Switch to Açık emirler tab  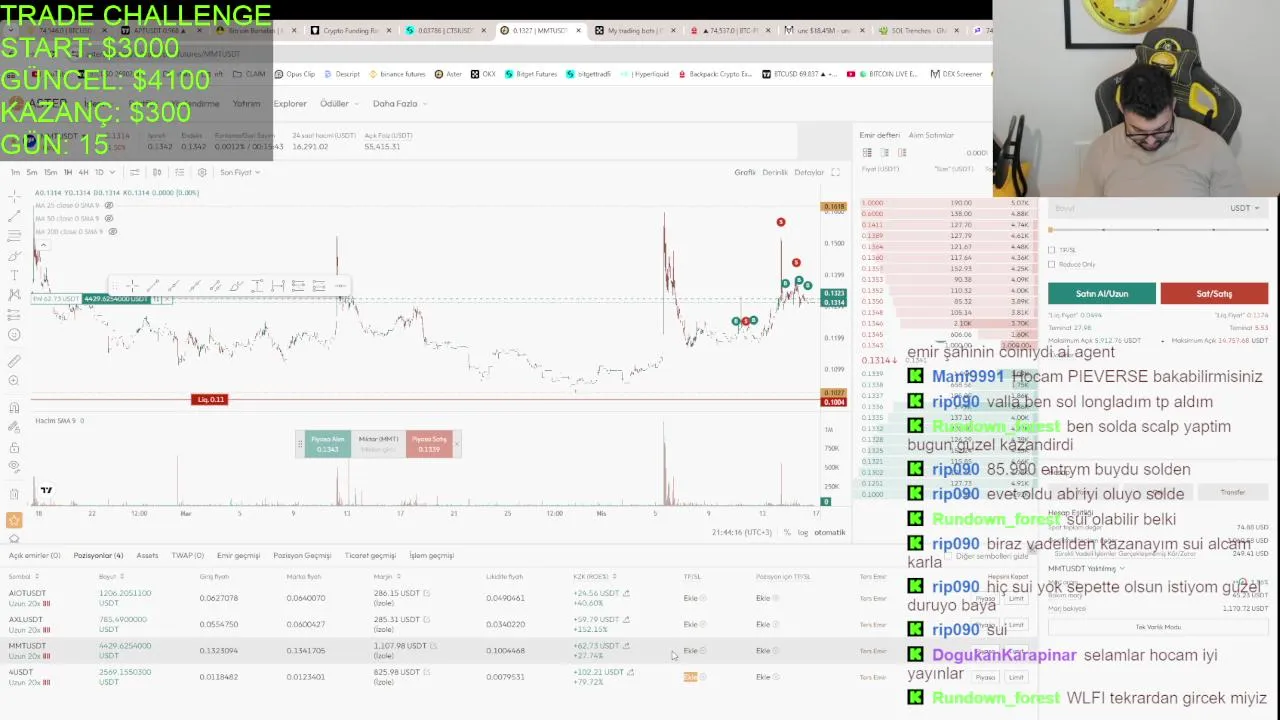pos(35,555)
